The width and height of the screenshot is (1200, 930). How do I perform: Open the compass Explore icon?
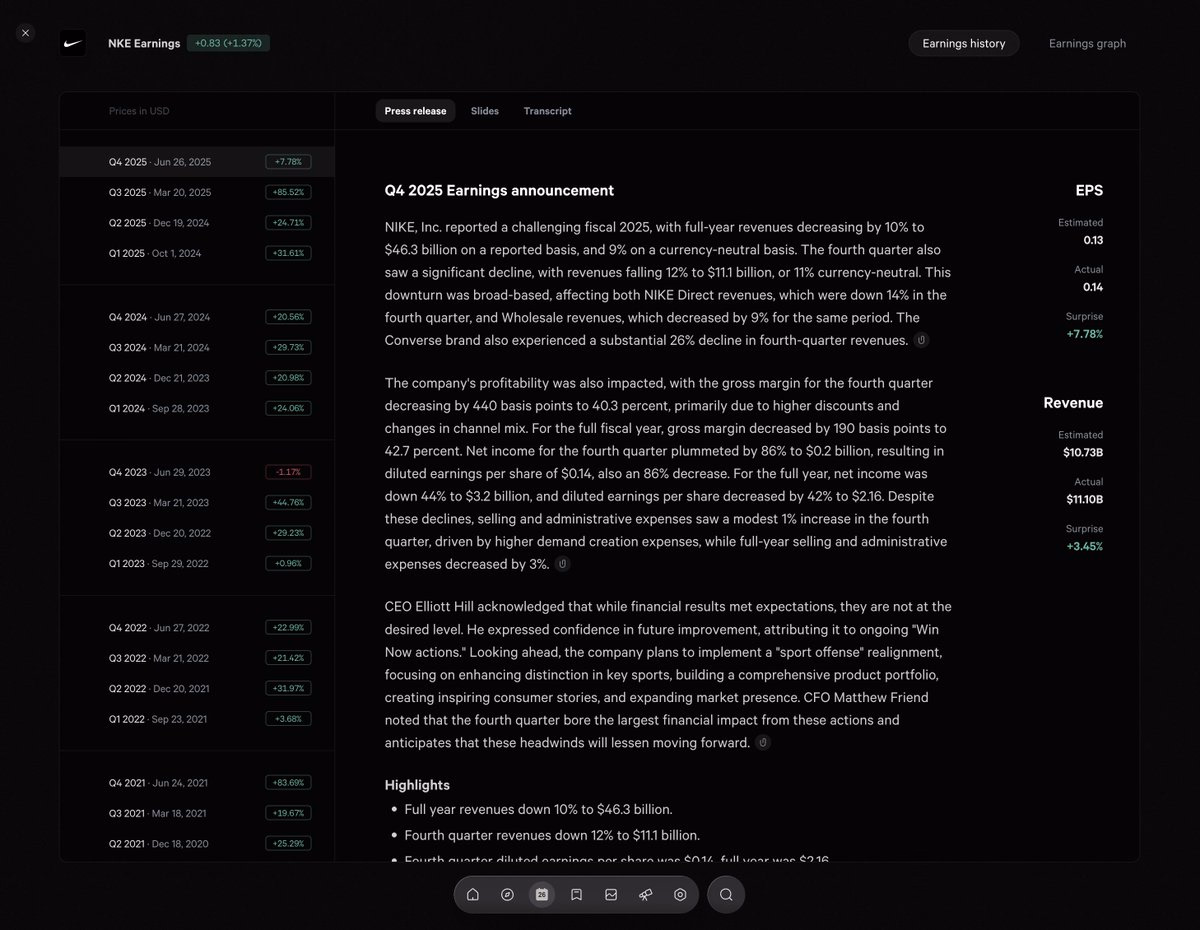click(507, 895)
